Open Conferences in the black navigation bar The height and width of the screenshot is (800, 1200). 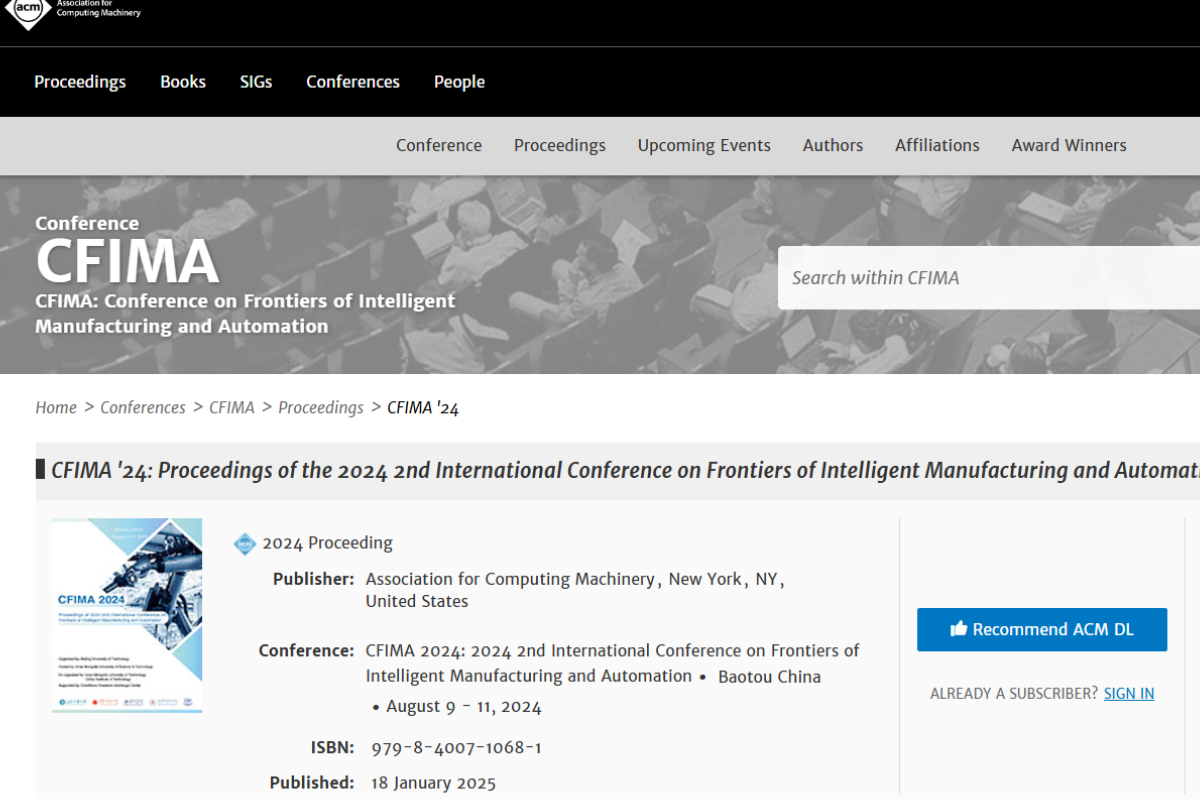point(353,82)
